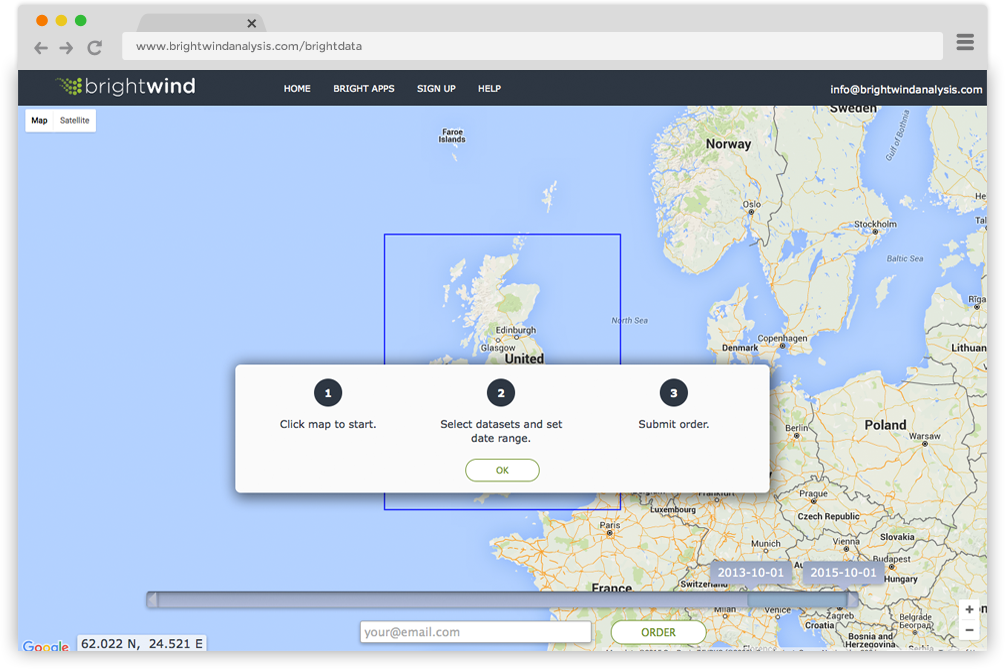Viewport: 1005px width, 669px height.
Task: Click the date range slider bar
Action: click(500, 600)
